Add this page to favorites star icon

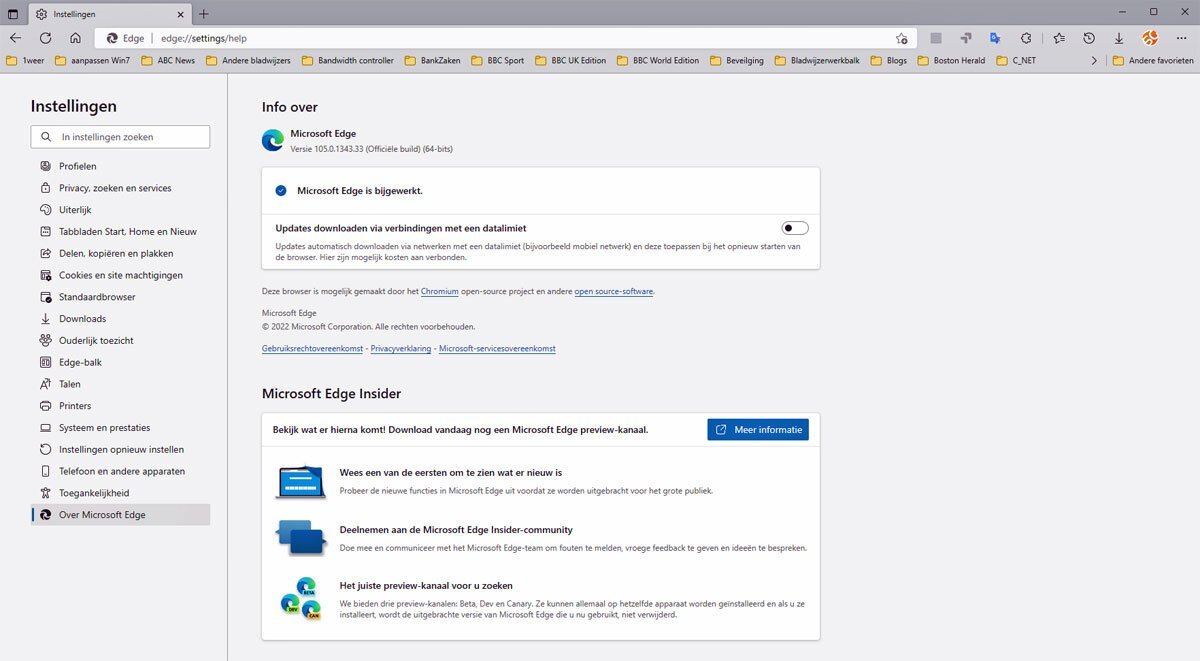[901, 38]
